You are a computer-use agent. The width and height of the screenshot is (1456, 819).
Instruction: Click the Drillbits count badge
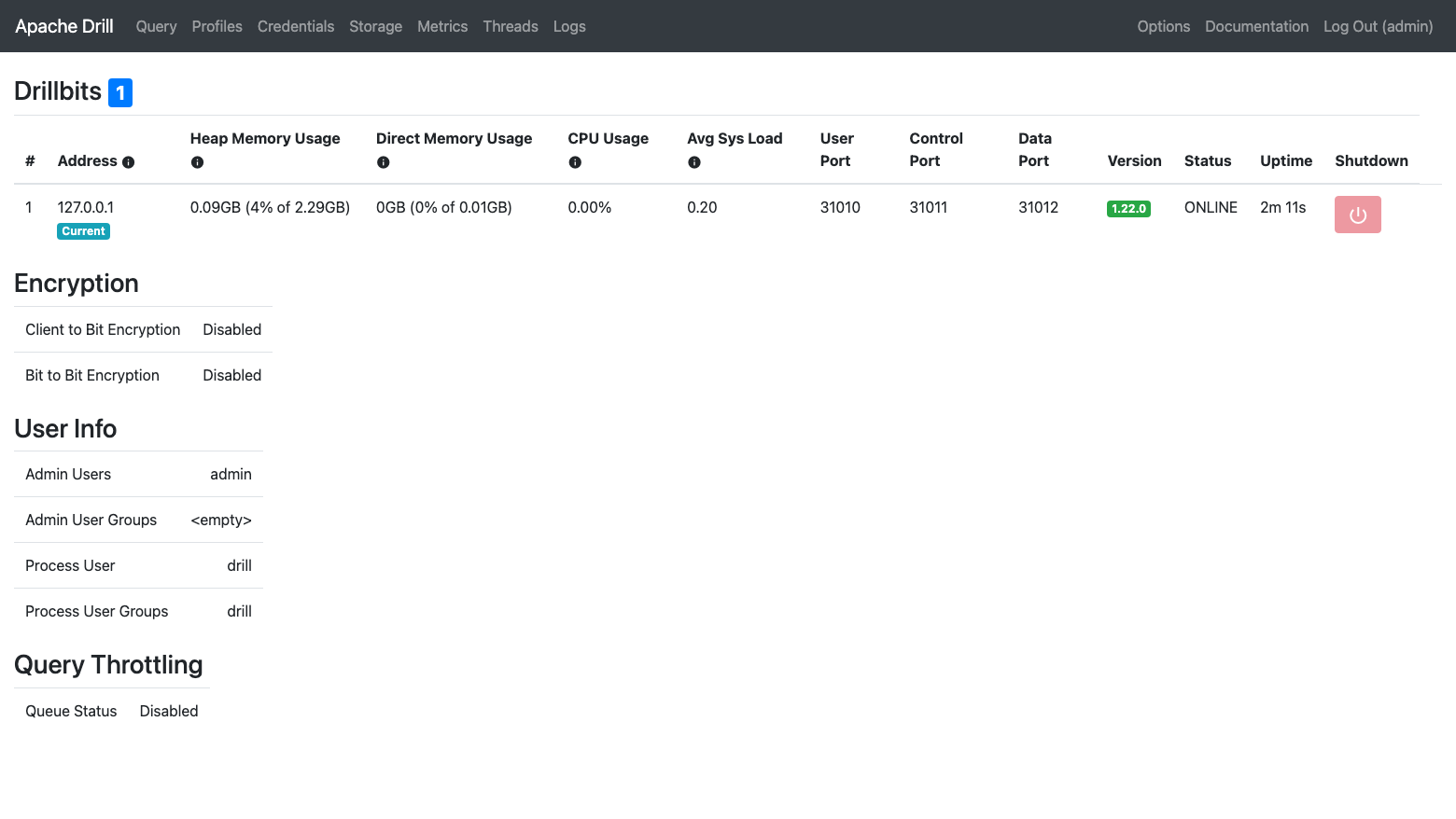coord(120,92)
